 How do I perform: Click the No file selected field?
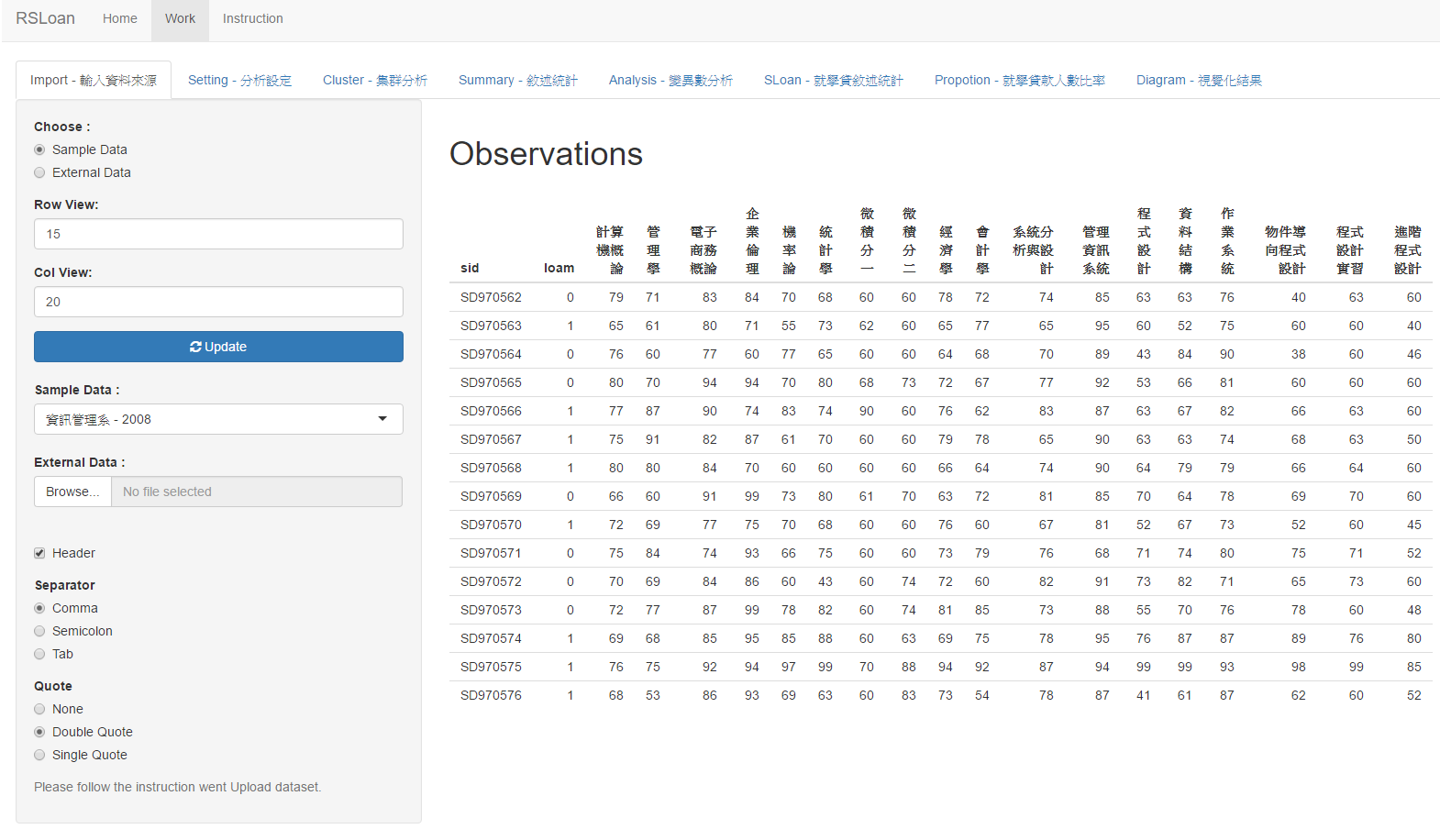point(257,492)
